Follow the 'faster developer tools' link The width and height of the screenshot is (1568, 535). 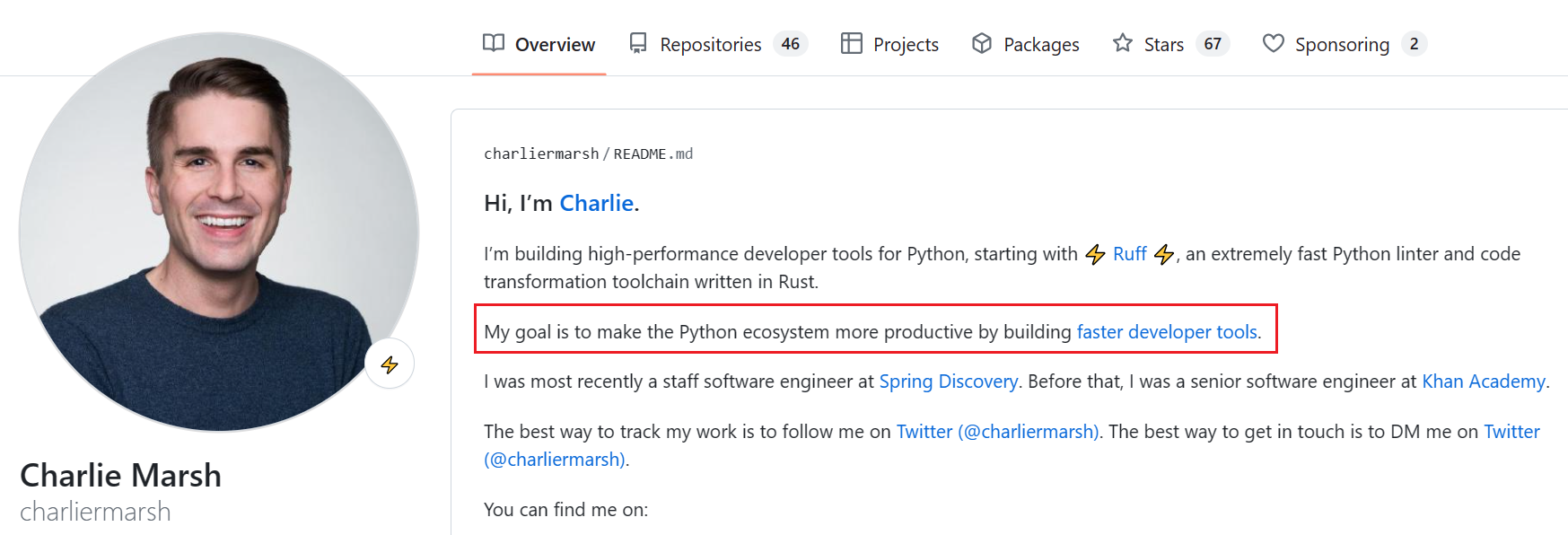coord(1167,332)
